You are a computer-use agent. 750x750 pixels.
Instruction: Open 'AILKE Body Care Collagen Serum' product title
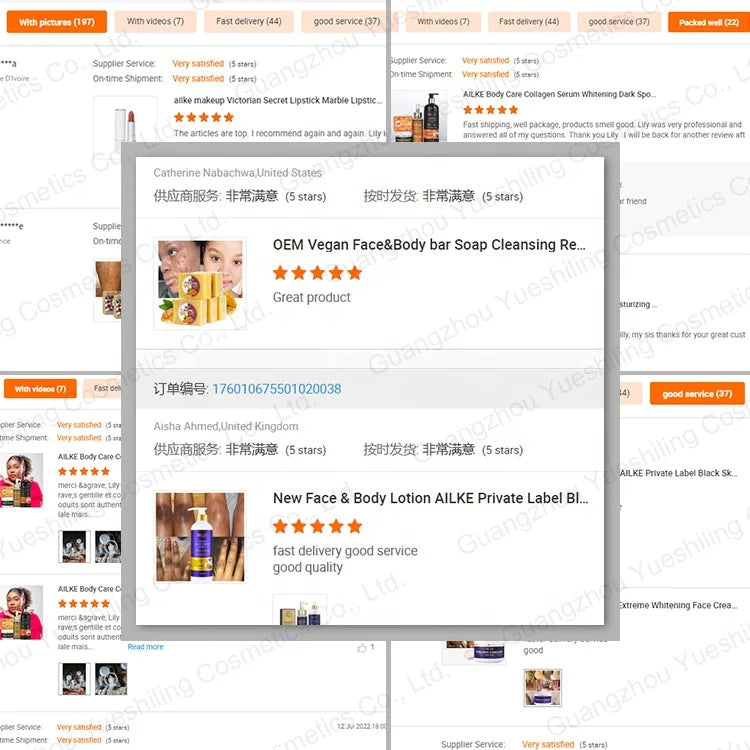click(x=559, y=94)
